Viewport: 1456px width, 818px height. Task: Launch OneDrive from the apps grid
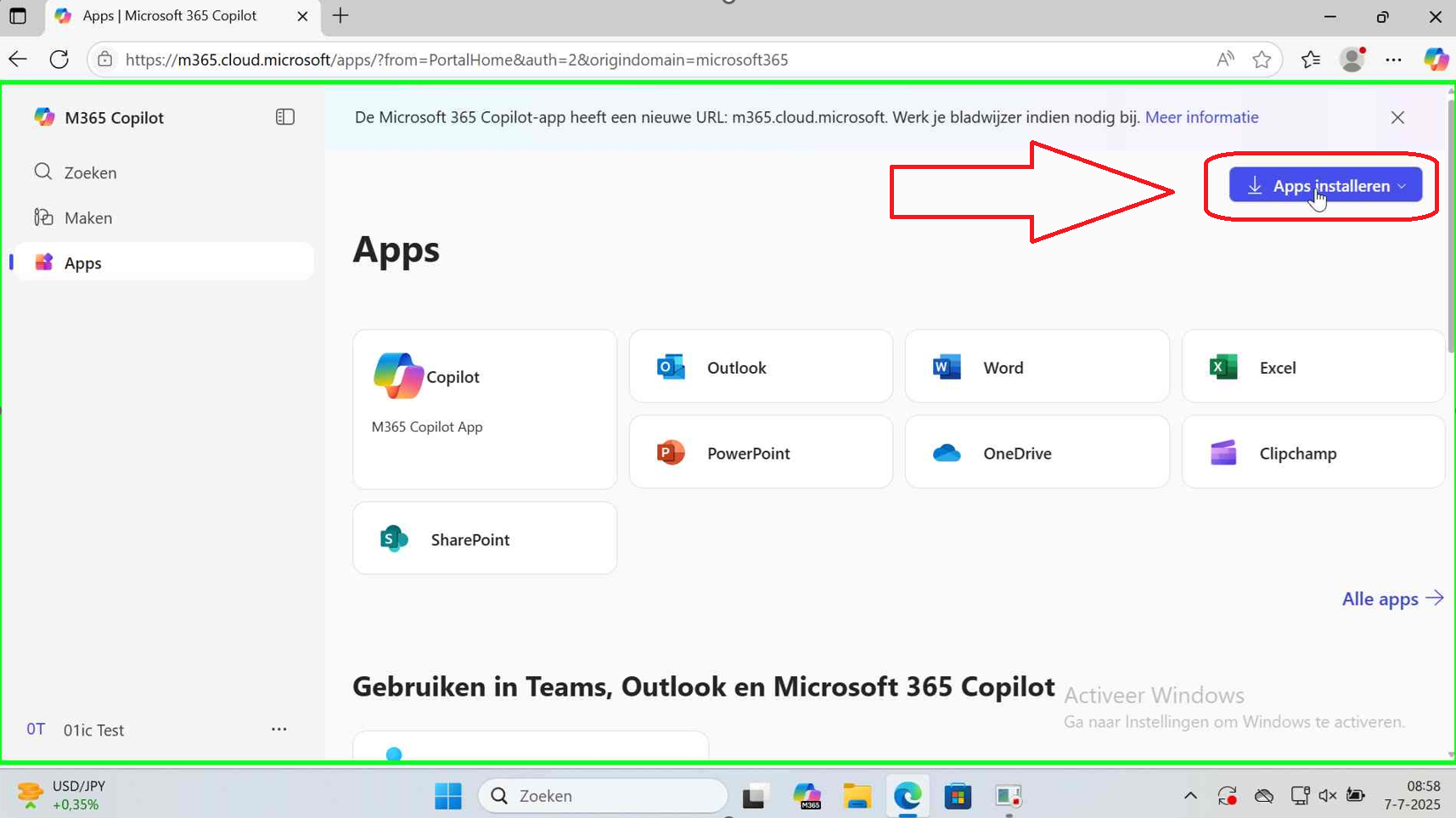1036,453
